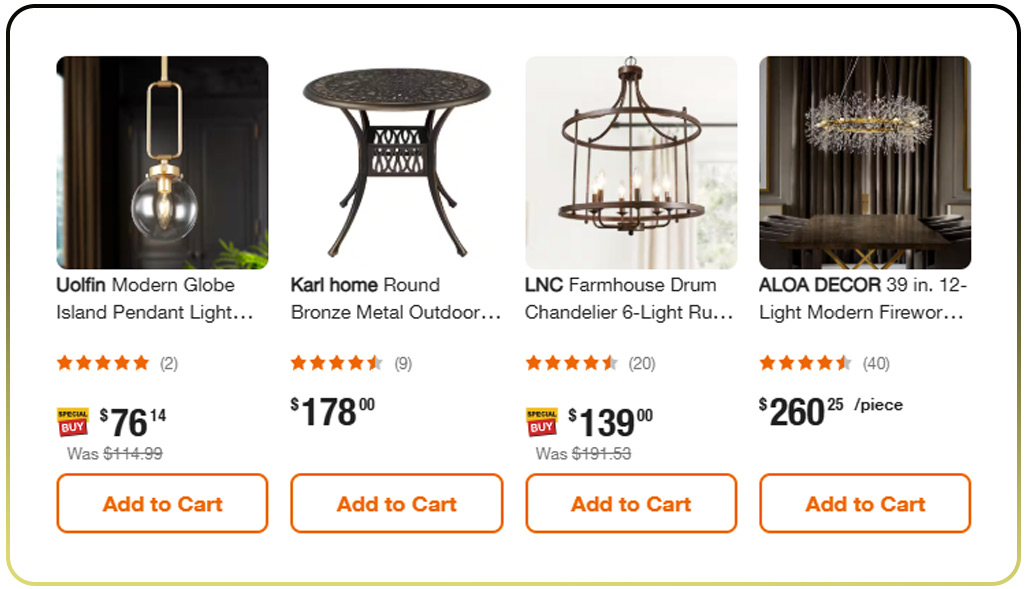This screenshot has height=589, width=1026.
Task: Click the Special Buy badge on Uolfin light
Action: click(x=72, y=419)
